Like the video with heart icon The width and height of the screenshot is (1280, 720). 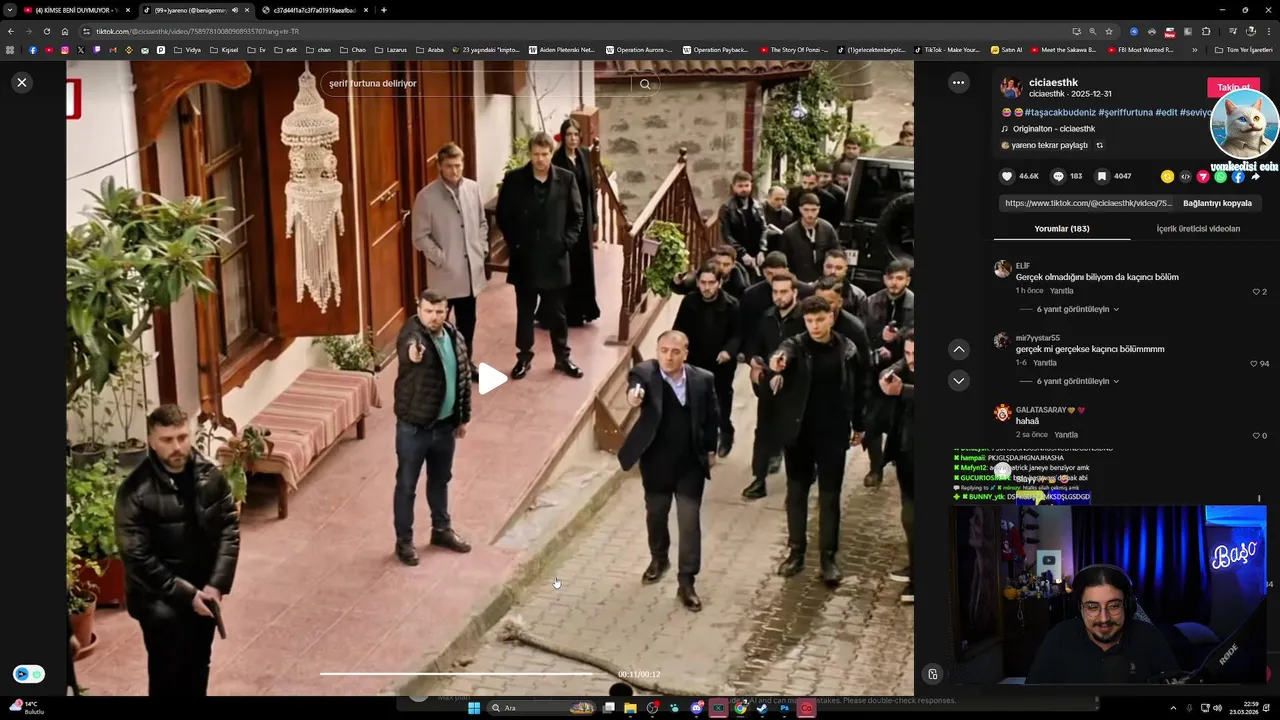pos(1007,176)
